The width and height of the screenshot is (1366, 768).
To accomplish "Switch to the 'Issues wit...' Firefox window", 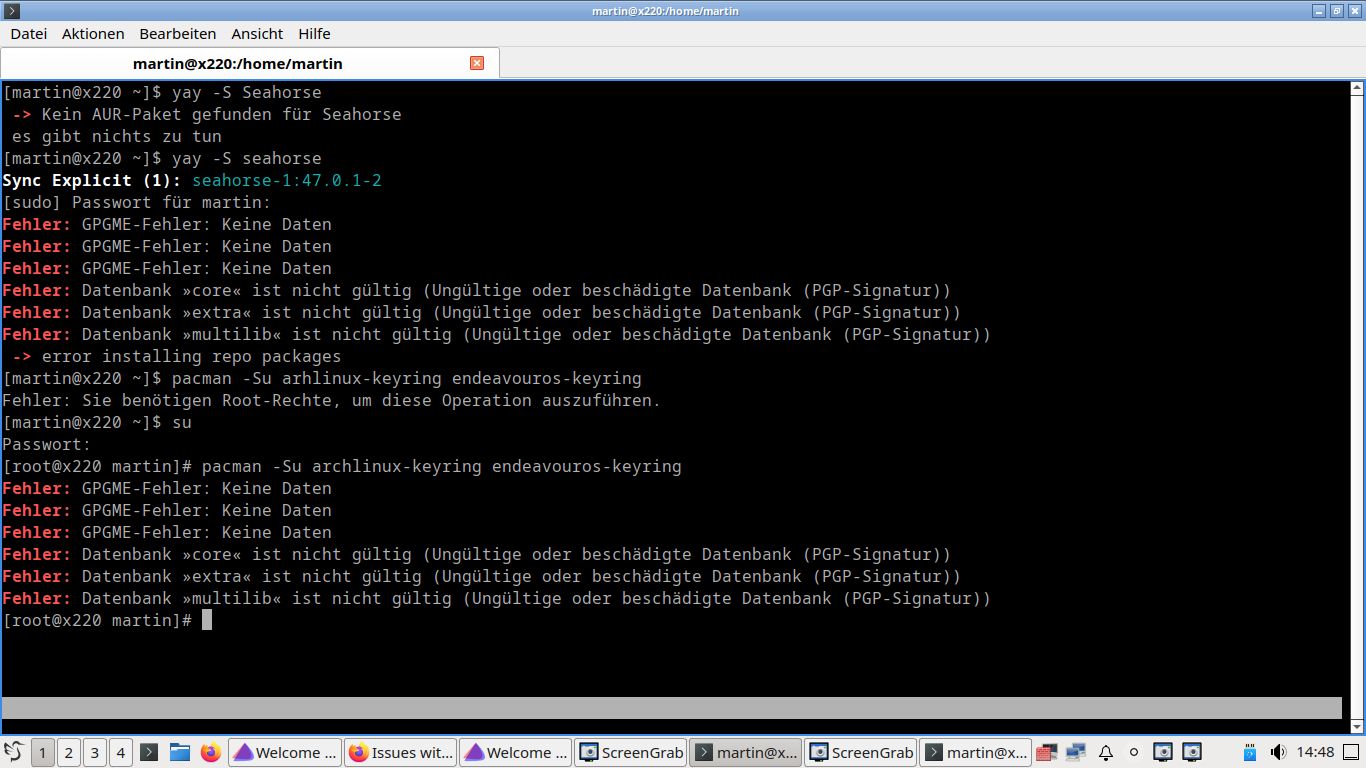I will coord(400,752).
